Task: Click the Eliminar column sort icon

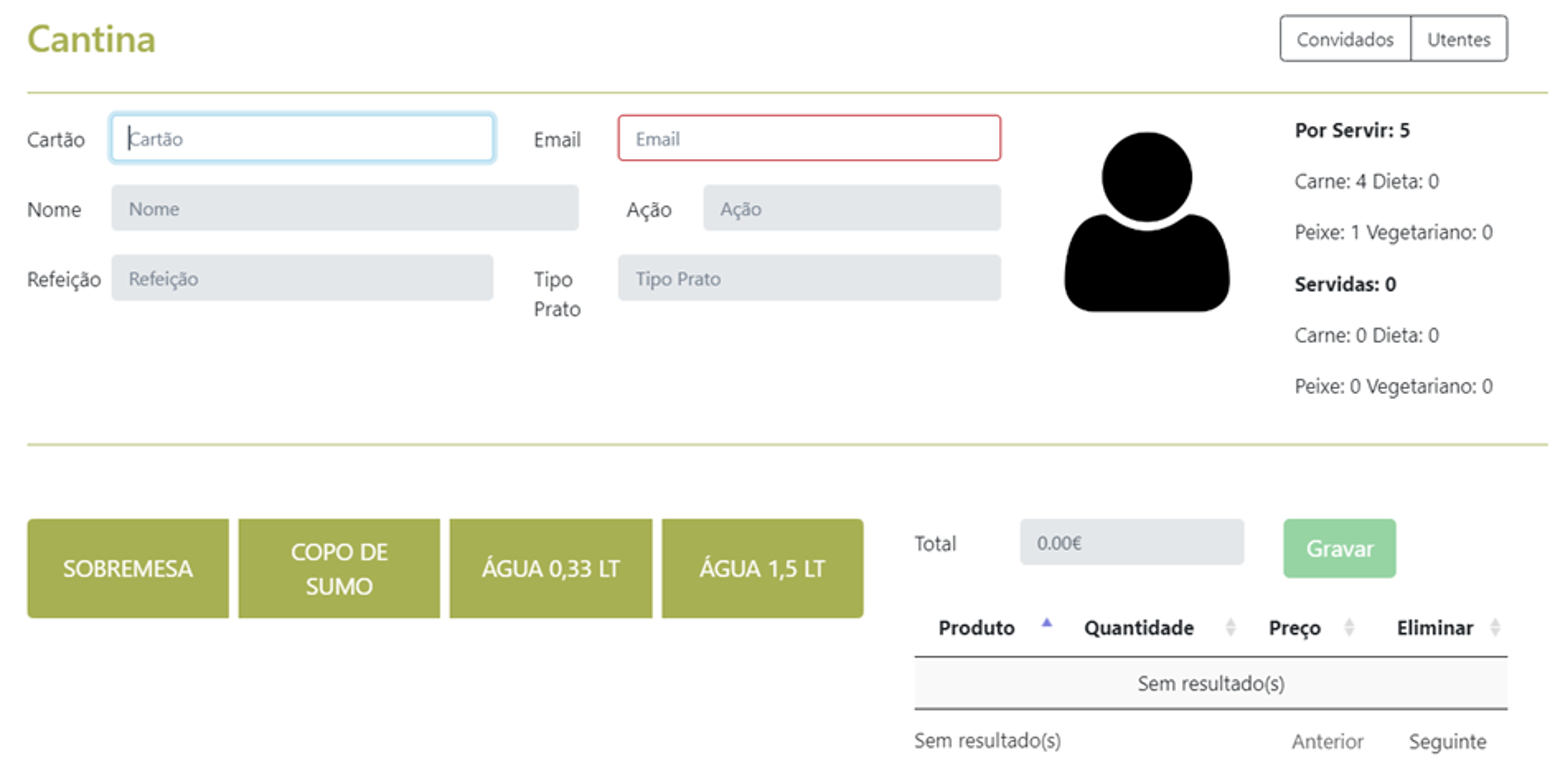Action: coord(1496,627)
